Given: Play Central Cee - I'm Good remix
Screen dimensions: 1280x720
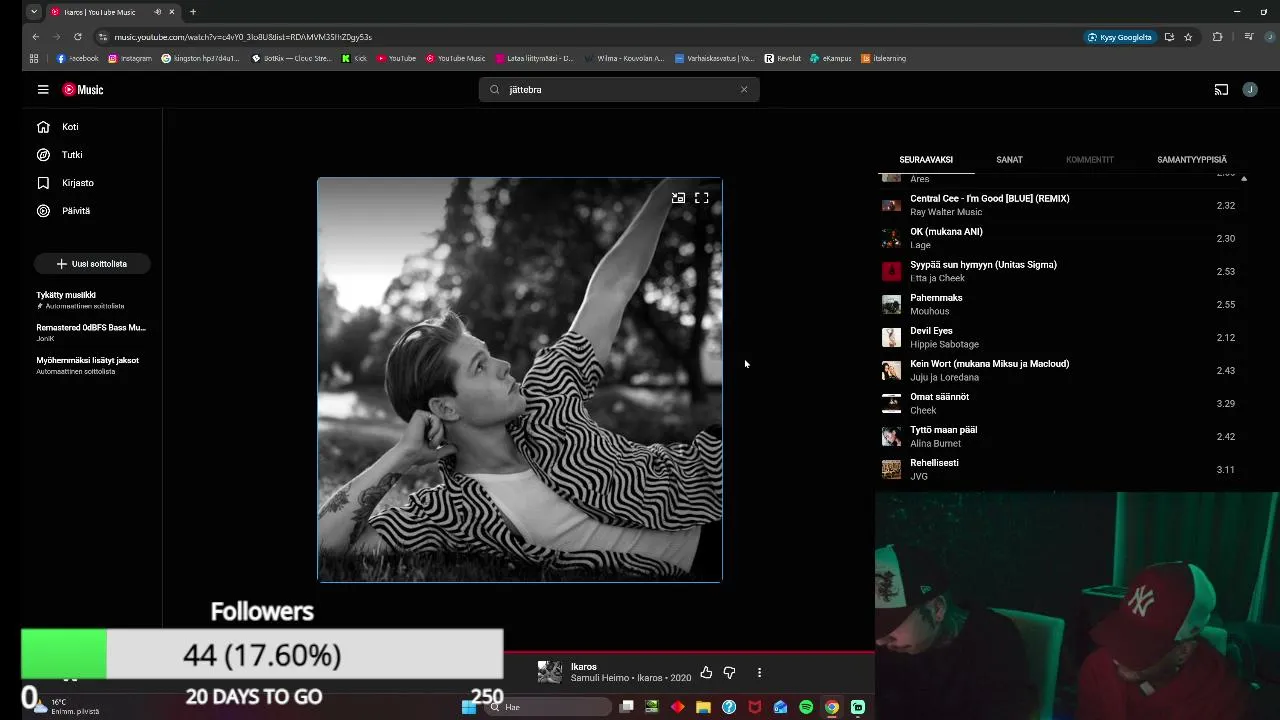Looking at the screenshot, I should click(x=1060, y=205).
